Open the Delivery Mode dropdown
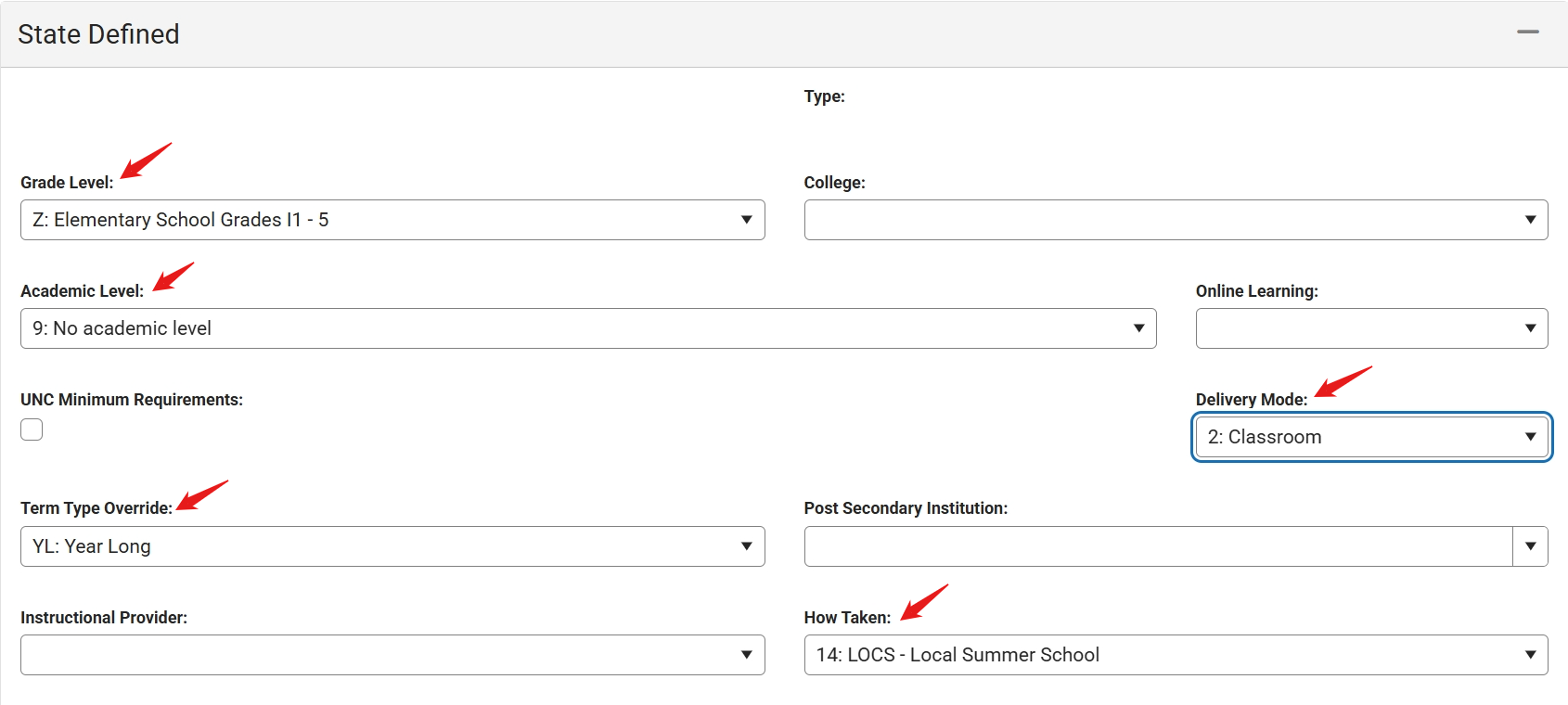The height and width of the screenshot is (705, 1568). (x=1371, y=437)
